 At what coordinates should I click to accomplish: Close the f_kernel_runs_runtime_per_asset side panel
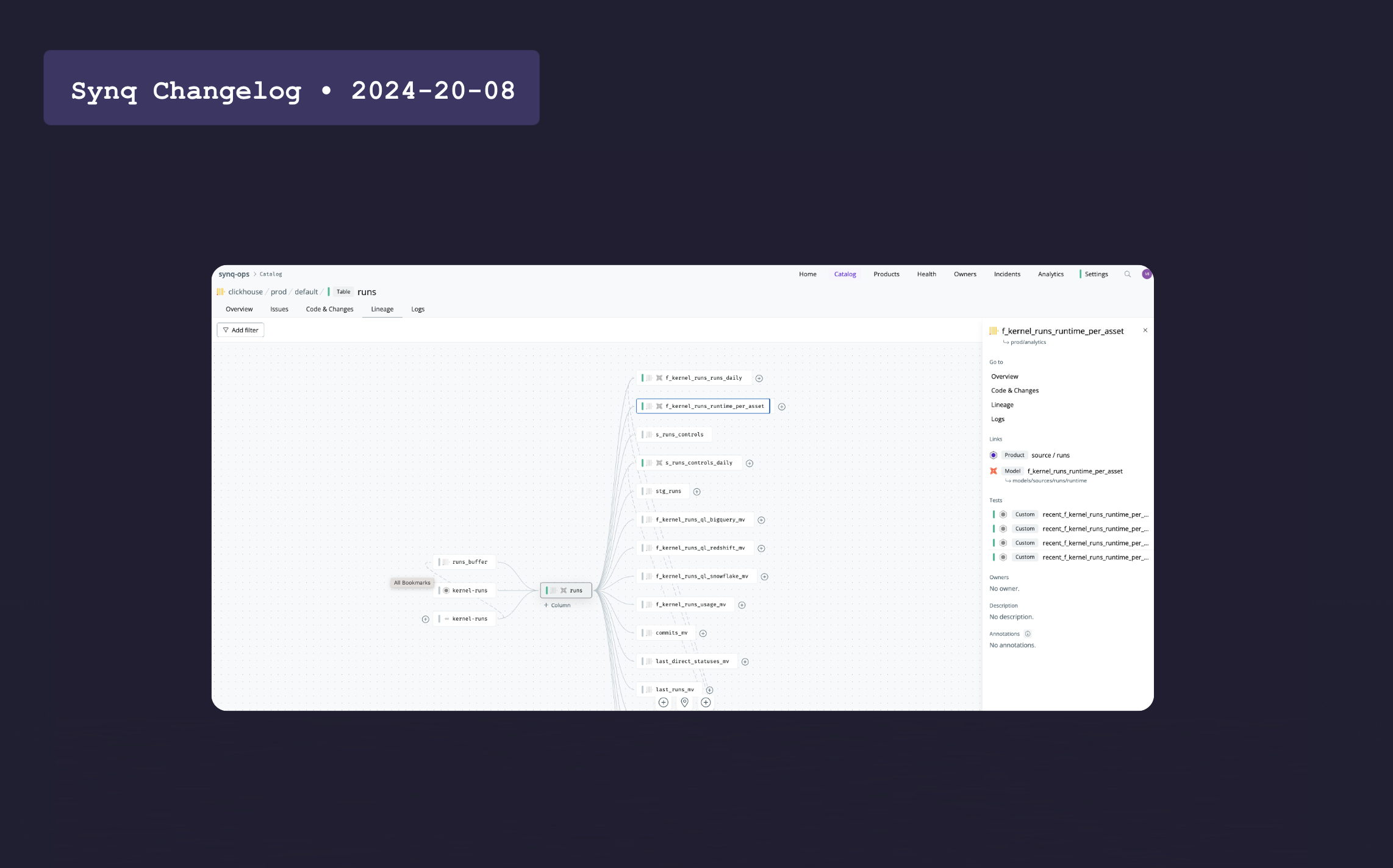coord(1145,330)
